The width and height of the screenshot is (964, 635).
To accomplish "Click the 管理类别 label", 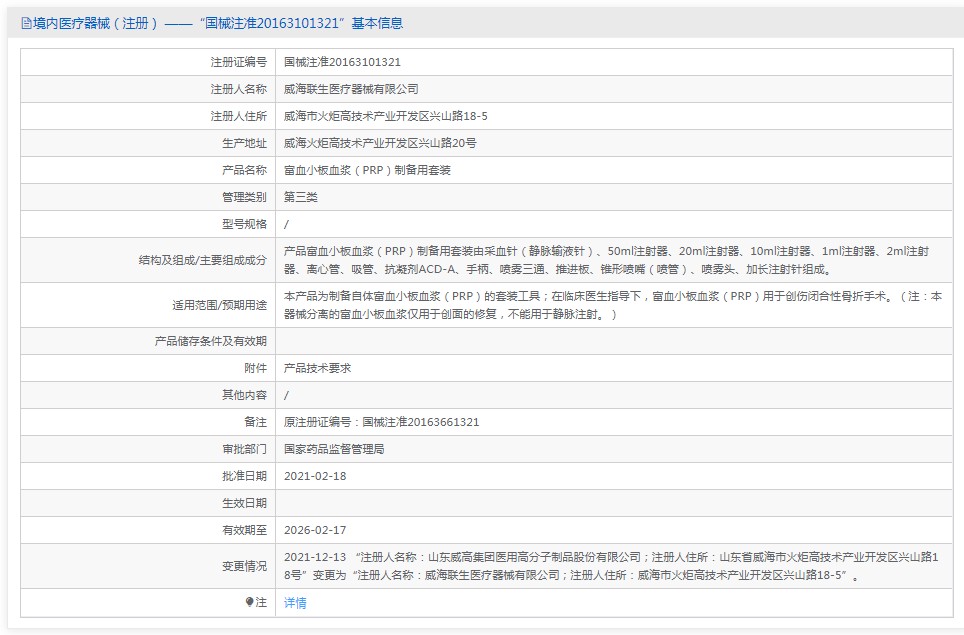I will (x=244, y=197).
